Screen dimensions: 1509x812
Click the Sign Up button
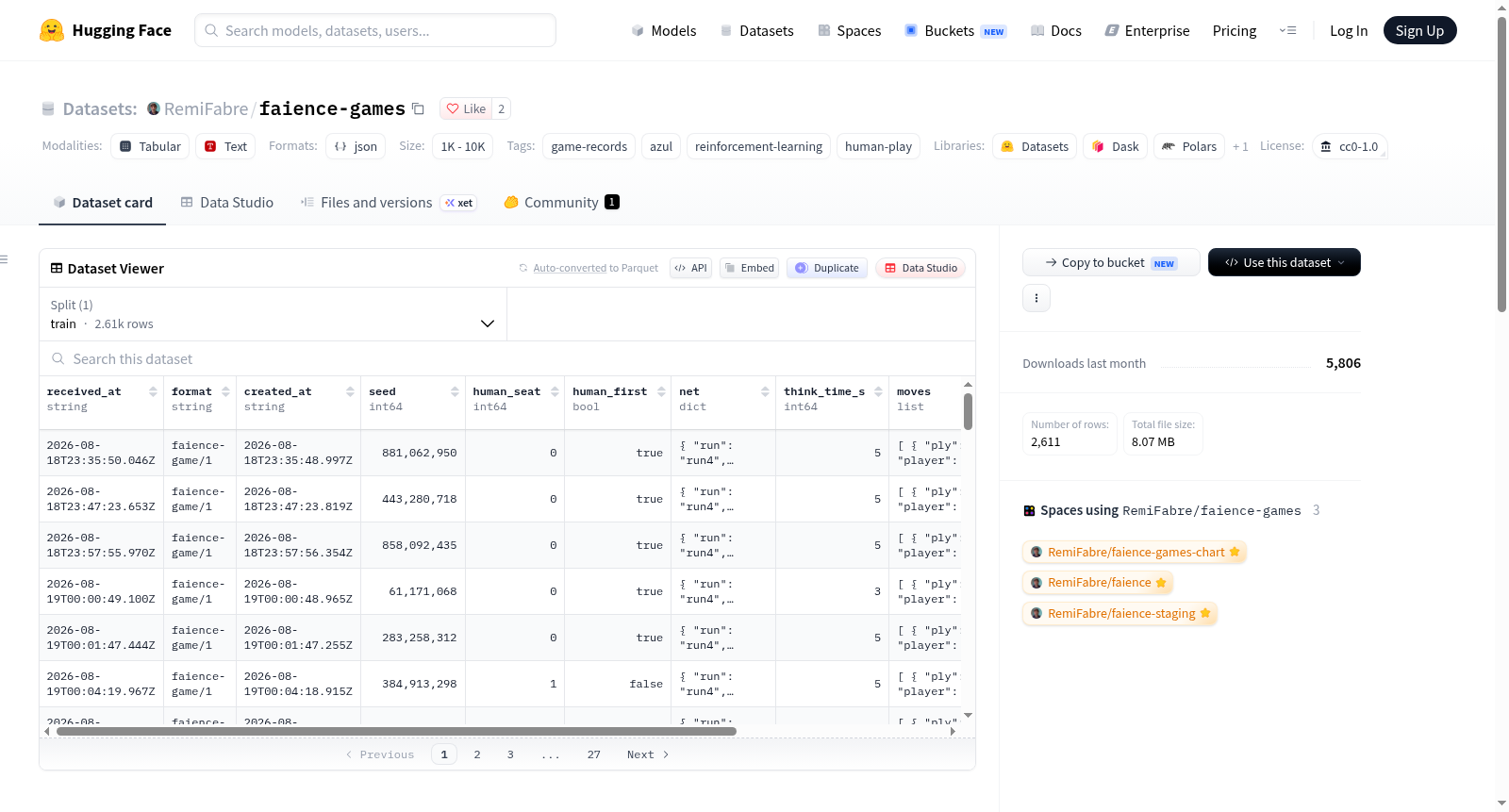click(x=1419, y=30)
